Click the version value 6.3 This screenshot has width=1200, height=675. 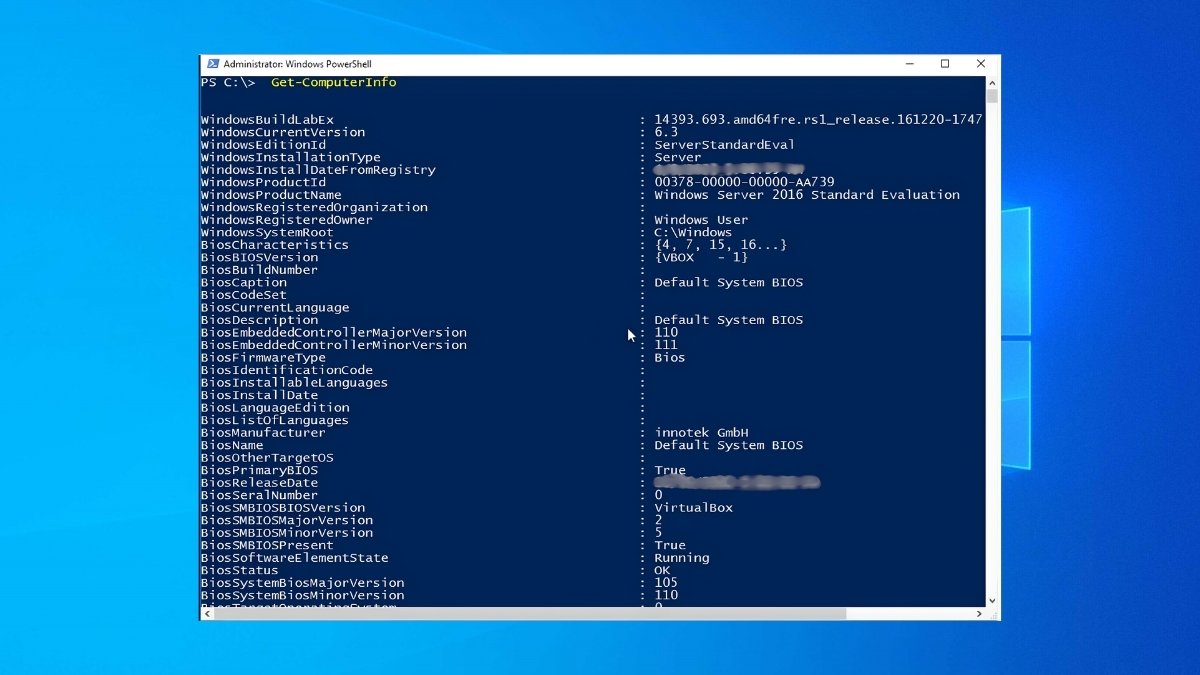[666, 132]
